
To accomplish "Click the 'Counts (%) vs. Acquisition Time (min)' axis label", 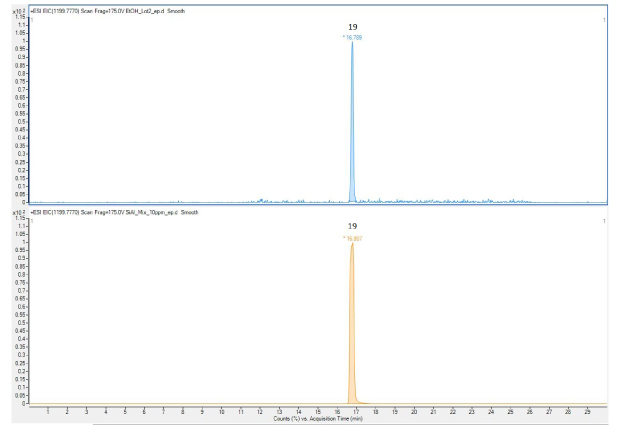I will coord(318,419).
